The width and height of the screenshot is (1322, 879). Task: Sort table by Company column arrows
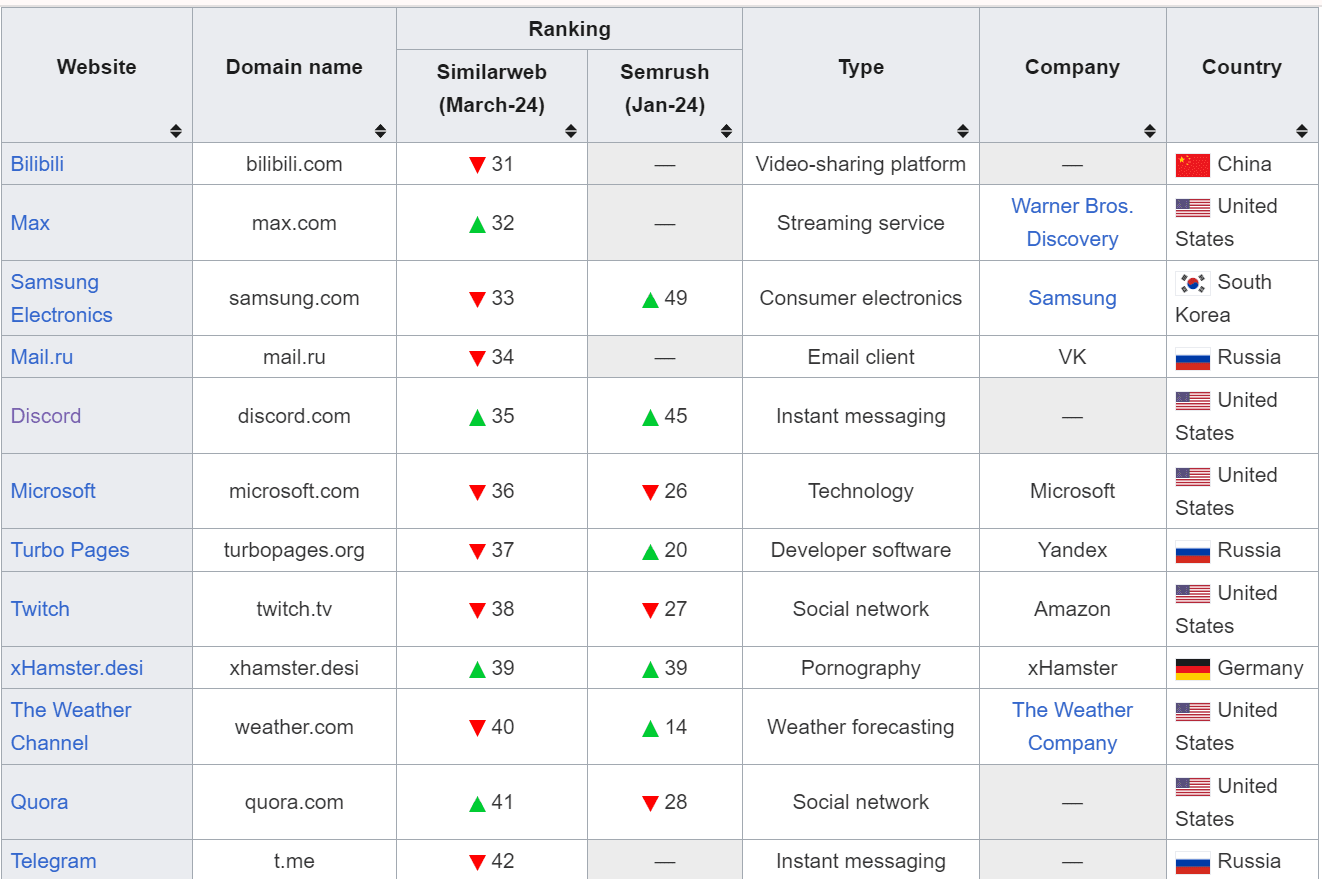coord(1150,131)
